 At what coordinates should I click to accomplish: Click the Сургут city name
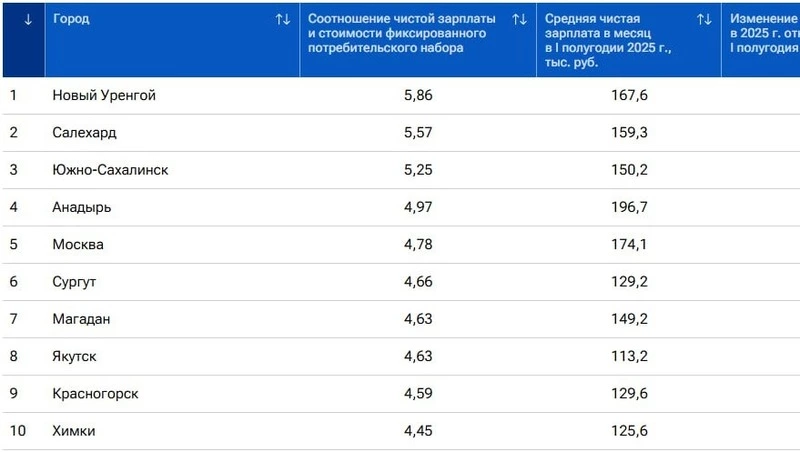click(77, 282)
